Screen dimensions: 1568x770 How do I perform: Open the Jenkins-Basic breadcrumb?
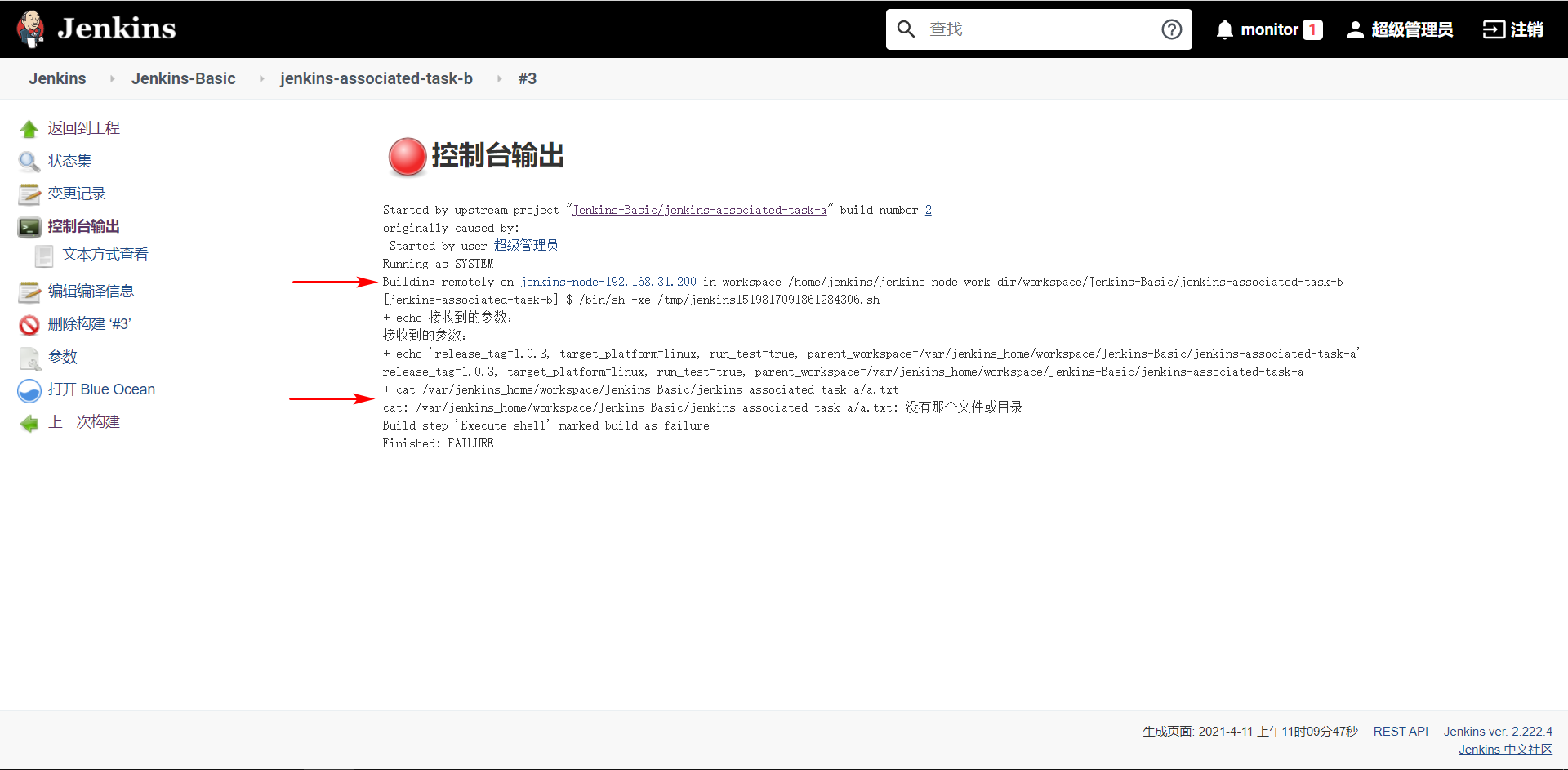point(183,78)
